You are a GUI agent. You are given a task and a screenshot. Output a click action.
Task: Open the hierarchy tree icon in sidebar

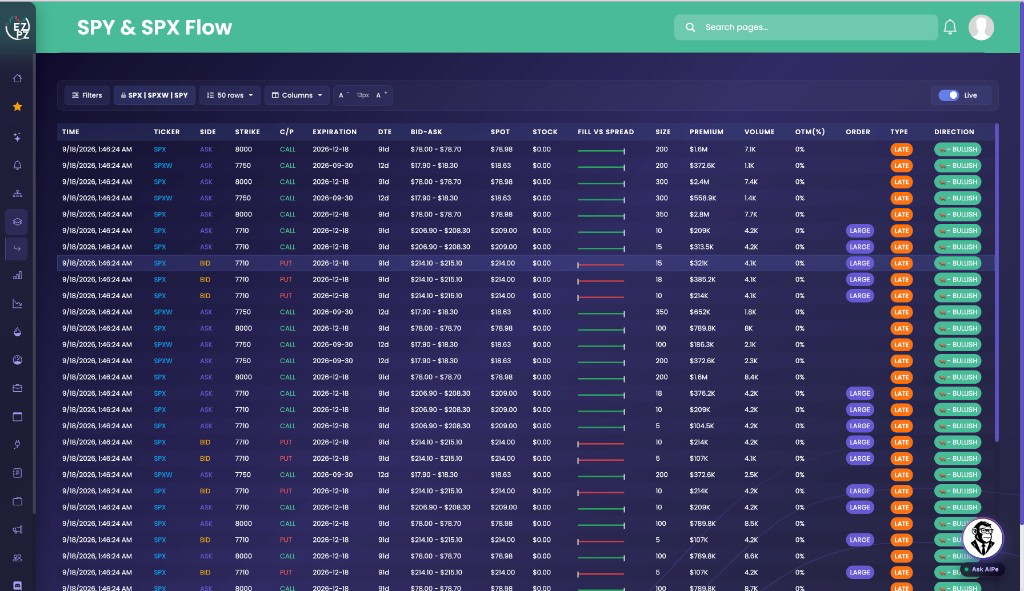18,193
